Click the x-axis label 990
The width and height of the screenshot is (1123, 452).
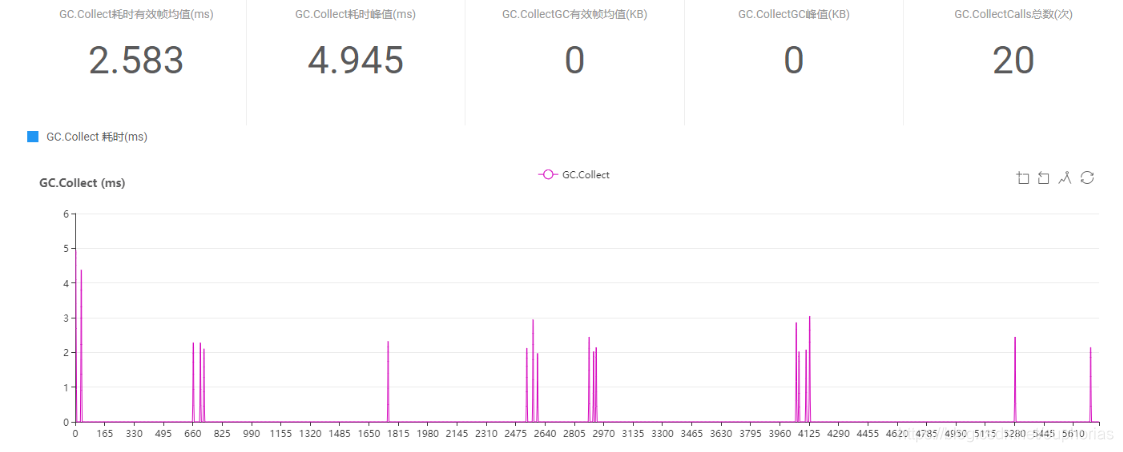coord(251,433)
